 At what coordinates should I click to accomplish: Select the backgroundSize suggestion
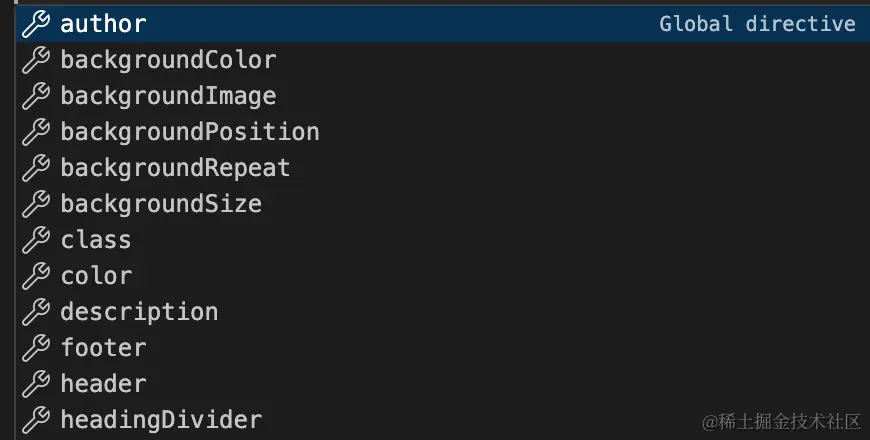click(x=161, y=204)
